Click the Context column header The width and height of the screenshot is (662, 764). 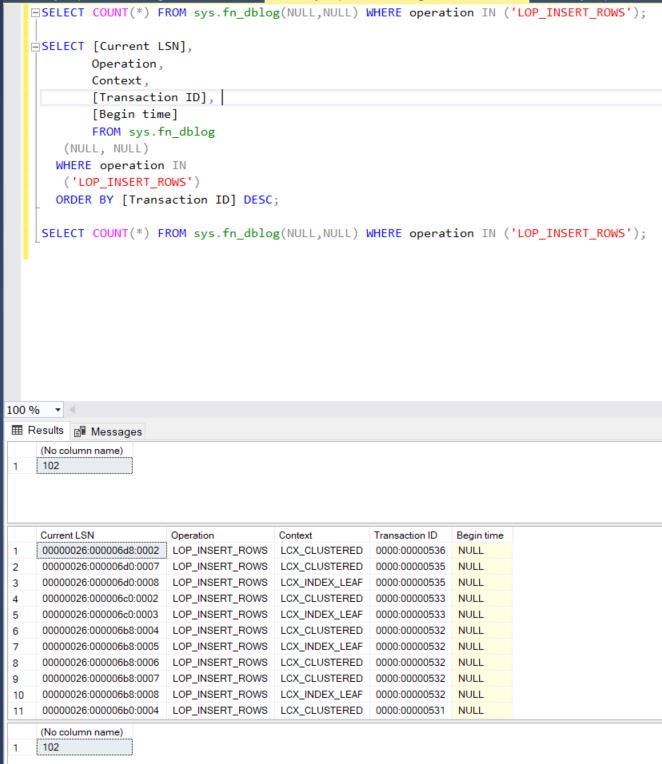[322, 535]
